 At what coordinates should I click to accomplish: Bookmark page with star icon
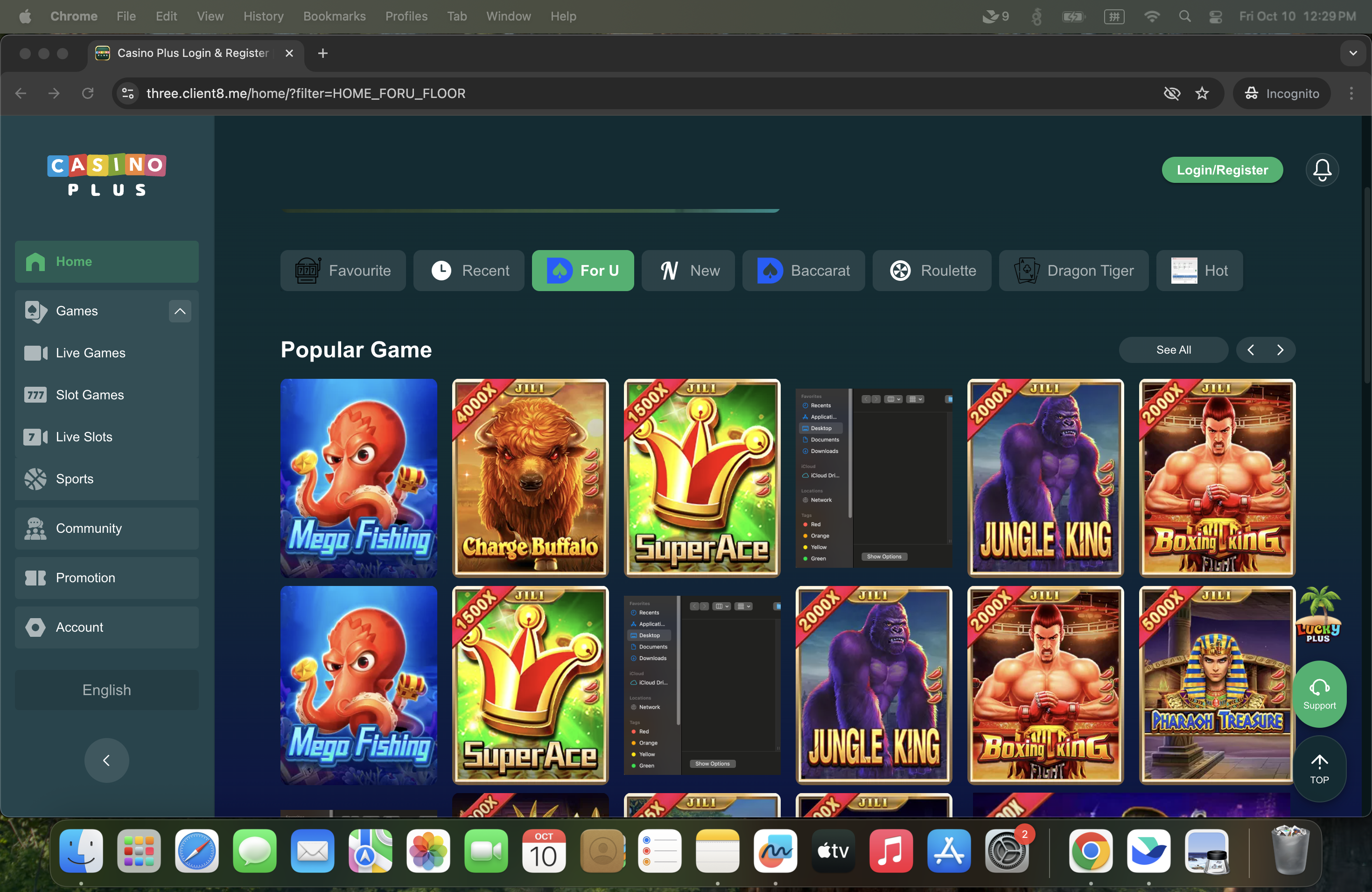1201,93
